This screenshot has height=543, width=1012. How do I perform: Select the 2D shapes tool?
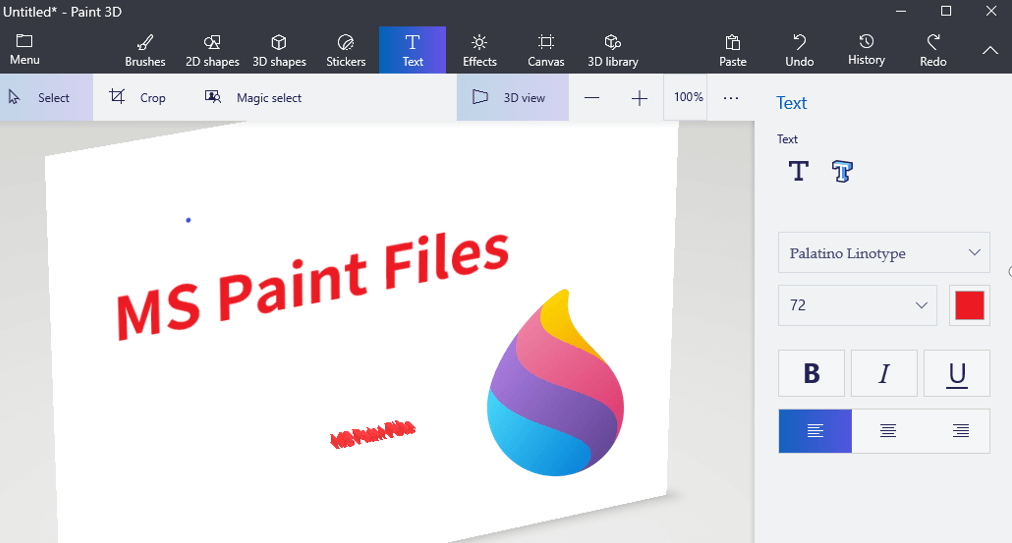(x=212, y=50)
